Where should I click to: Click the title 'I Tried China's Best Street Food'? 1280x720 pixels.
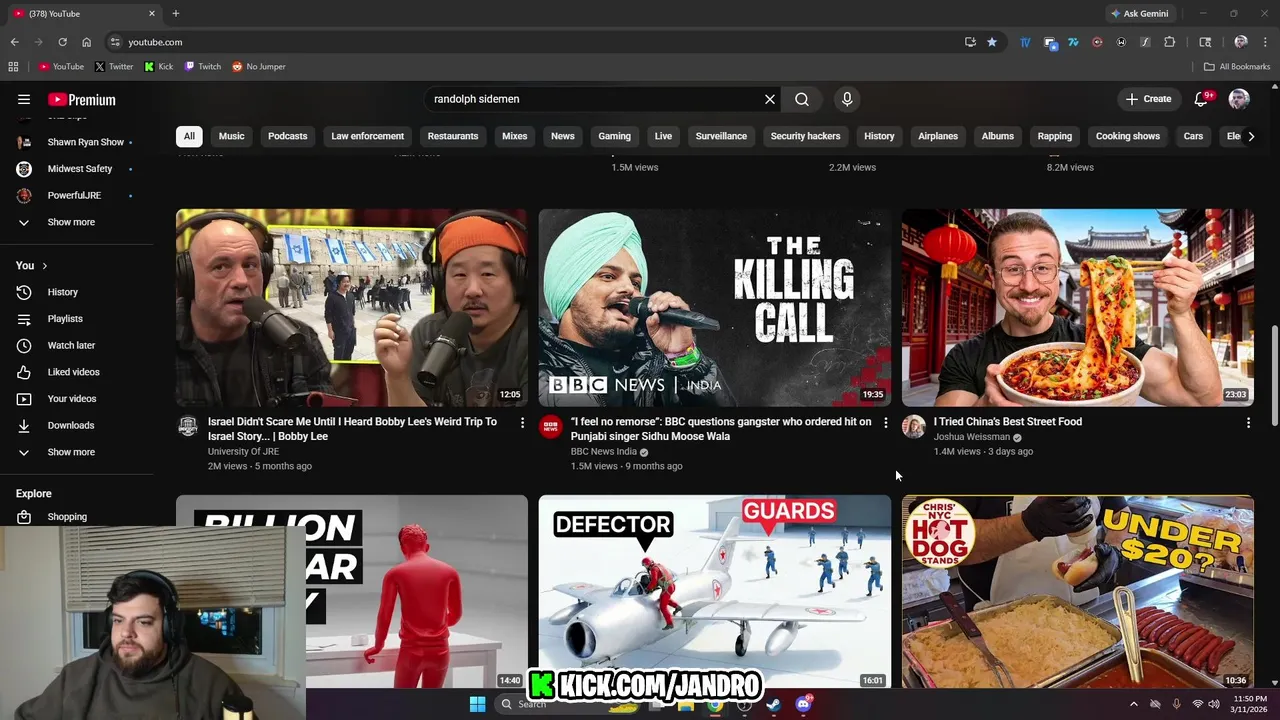point(1008,422)
